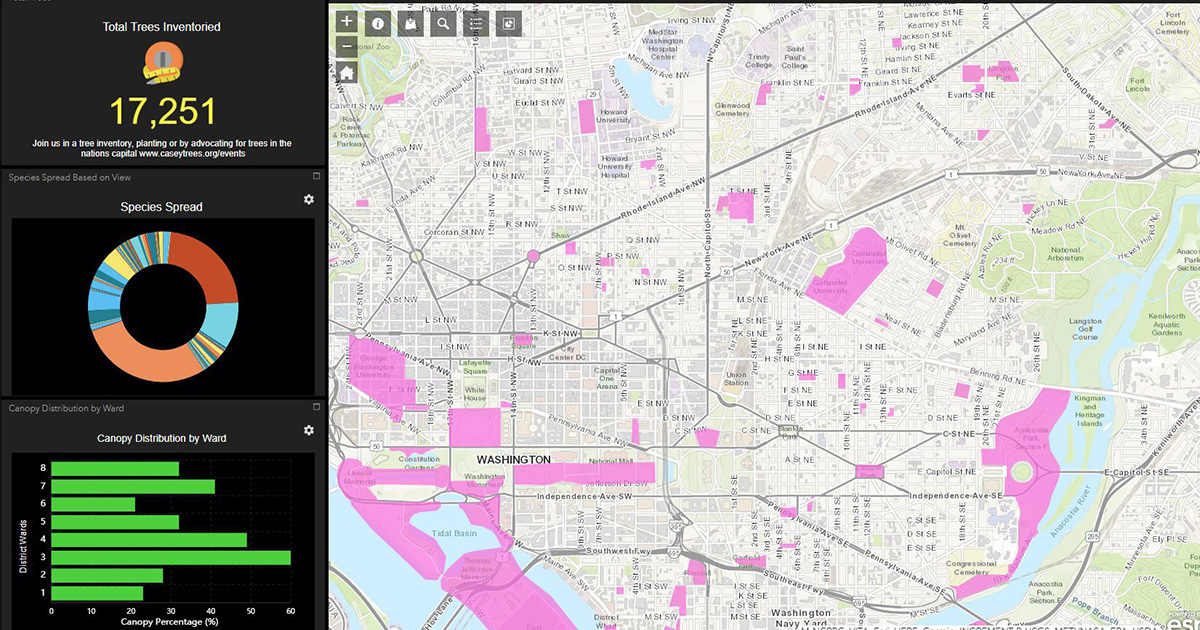Maximize the Canopy Distribution by Ward widget
Viewport: 1200px width, 630px height.
[316, 408]
